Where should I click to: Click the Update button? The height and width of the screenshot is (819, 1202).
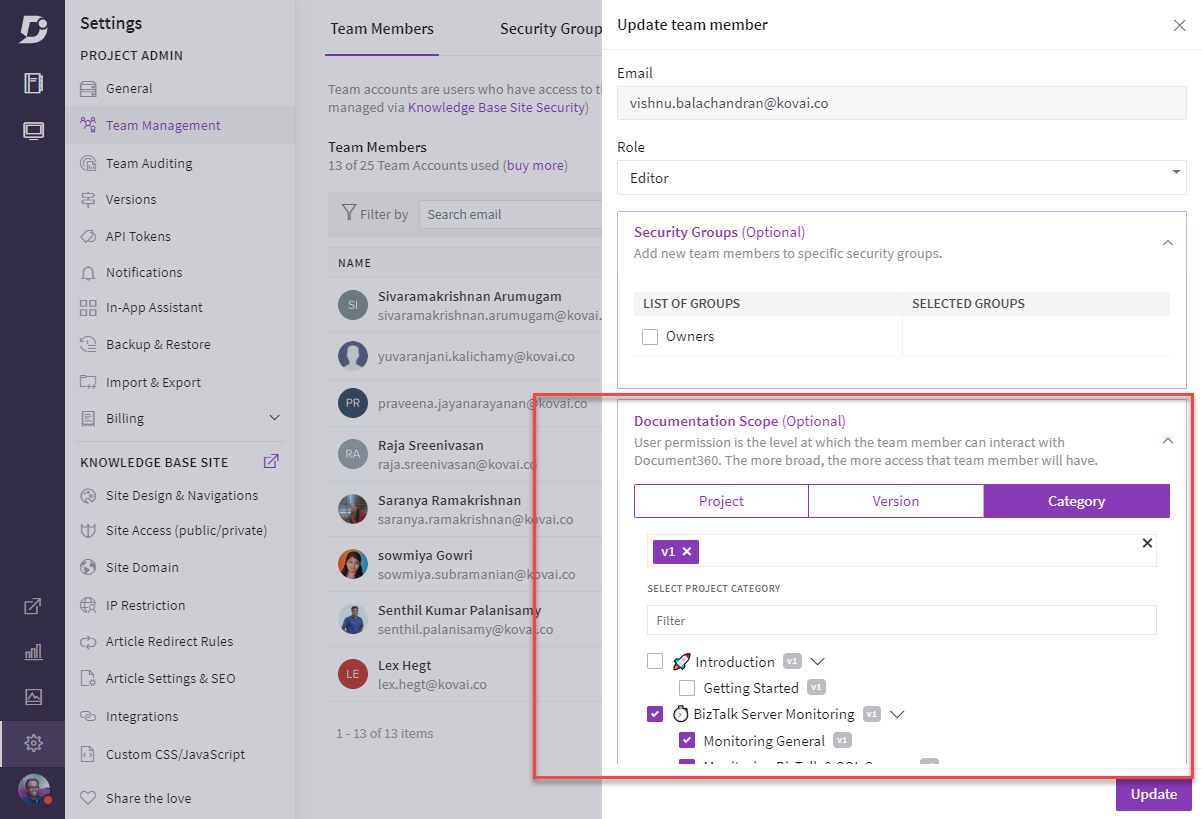[1152, 794]
